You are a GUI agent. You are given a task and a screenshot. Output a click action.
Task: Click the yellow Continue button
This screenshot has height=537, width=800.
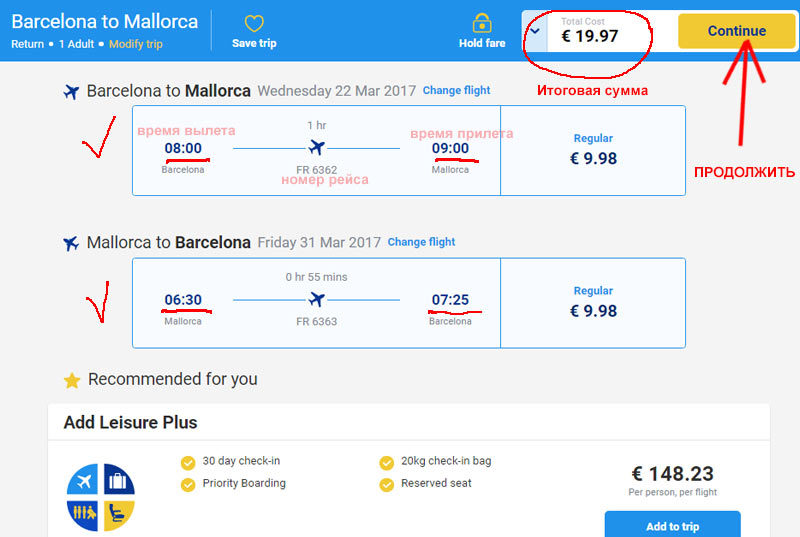pos(736,31)
